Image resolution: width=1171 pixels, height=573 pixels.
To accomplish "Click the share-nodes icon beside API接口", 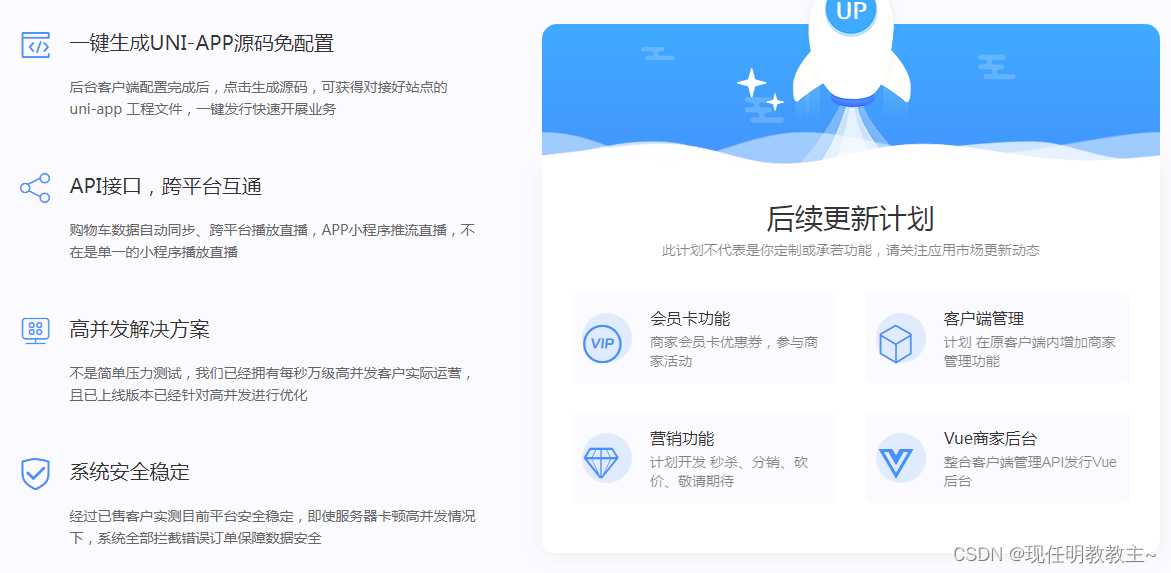I will [35, 188].
